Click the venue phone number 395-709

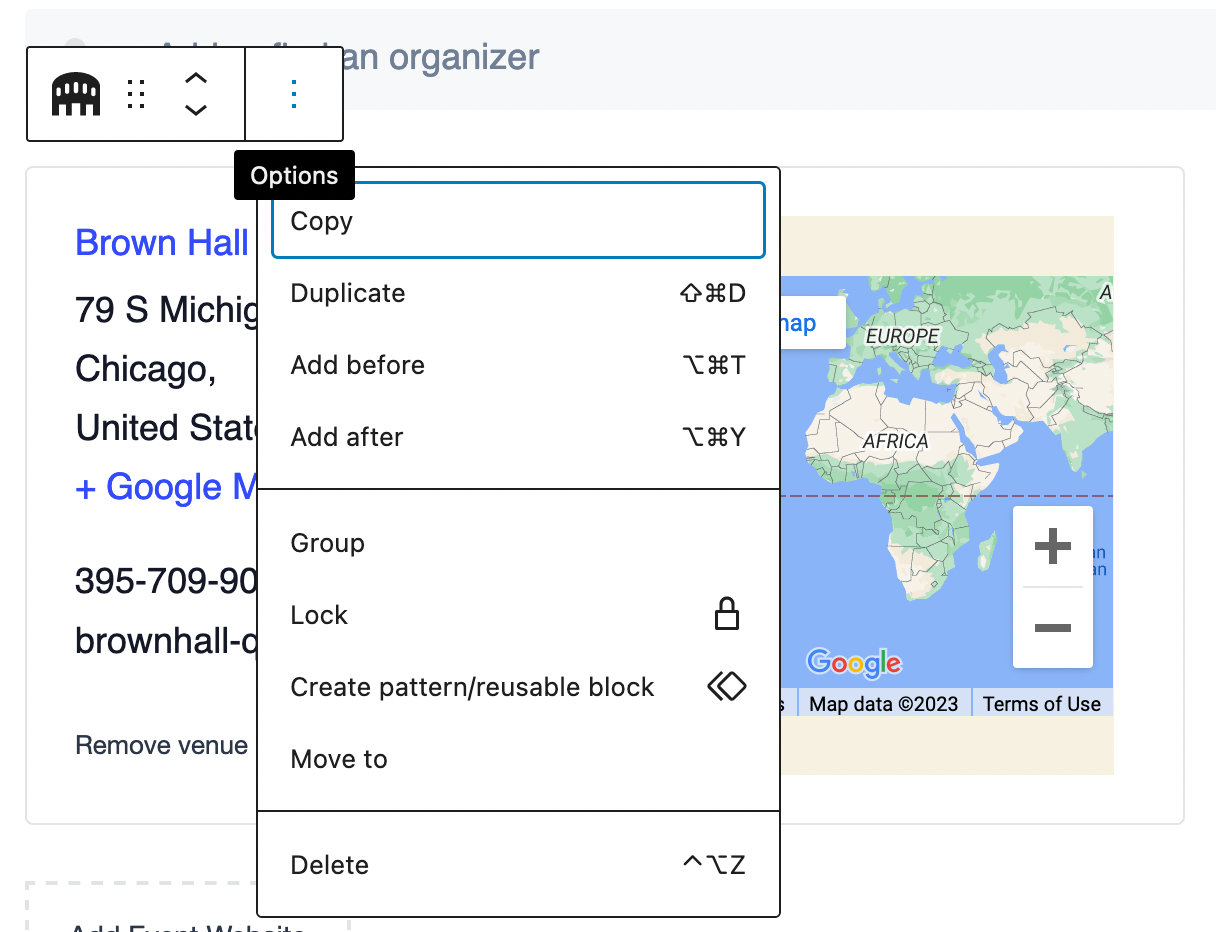166,581
